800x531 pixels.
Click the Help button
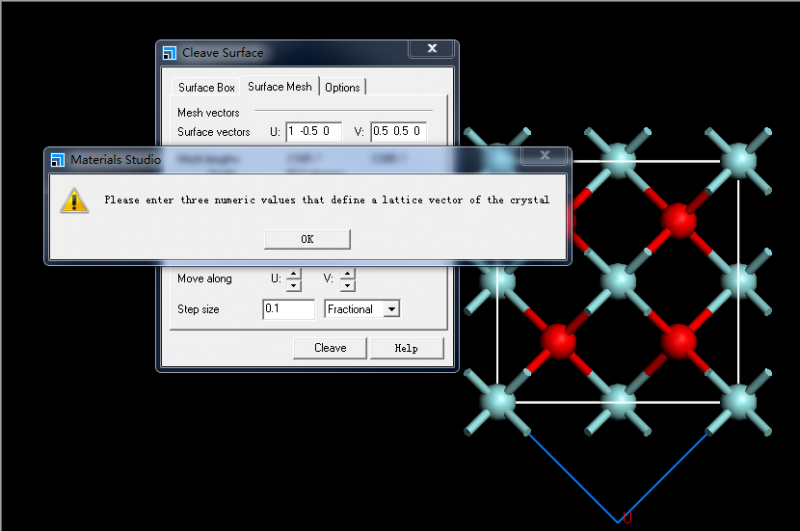(x=407, y=348)
